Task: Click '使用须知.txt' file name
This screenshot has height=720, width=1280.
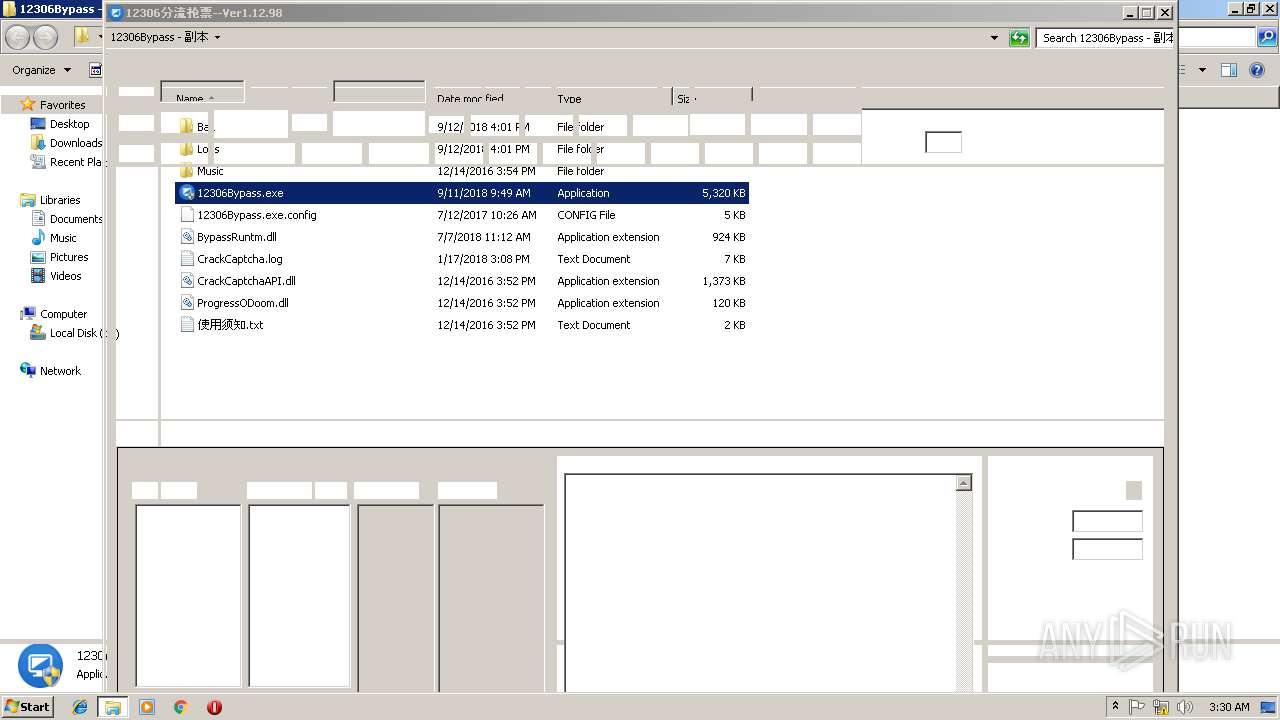Action: [230, 325]
